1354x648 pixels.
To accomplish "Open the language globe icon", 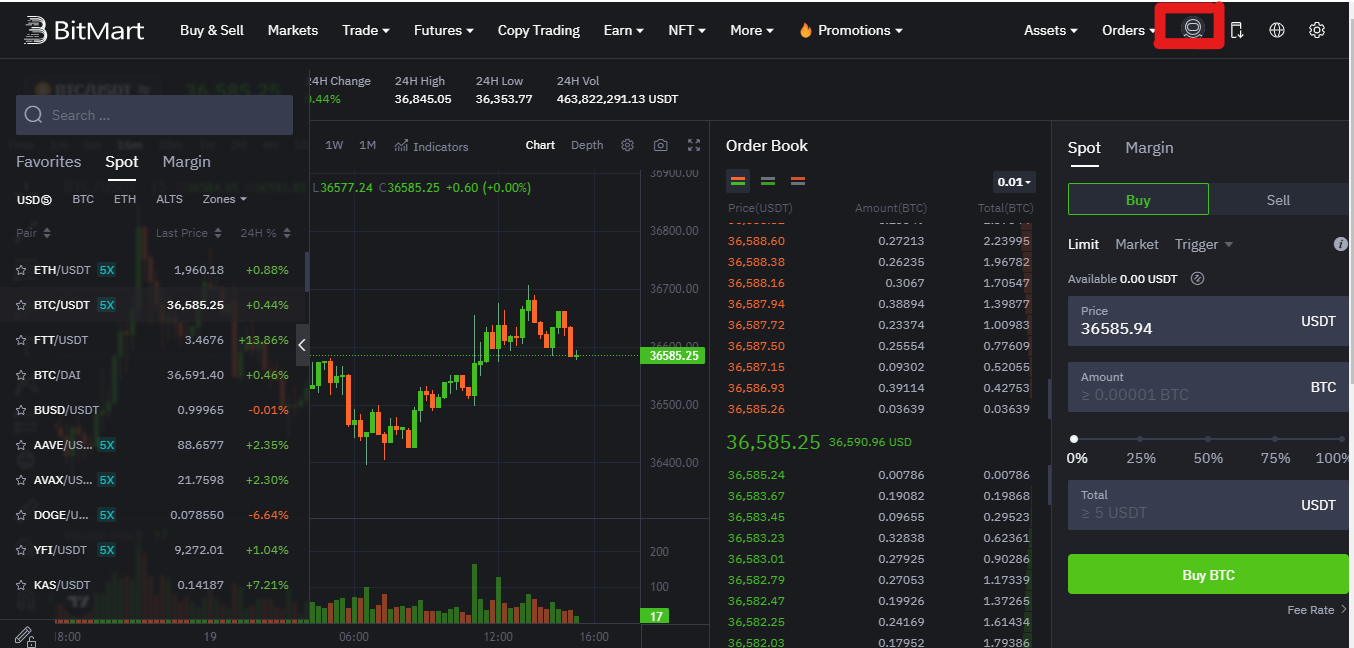I will 1277,30.
